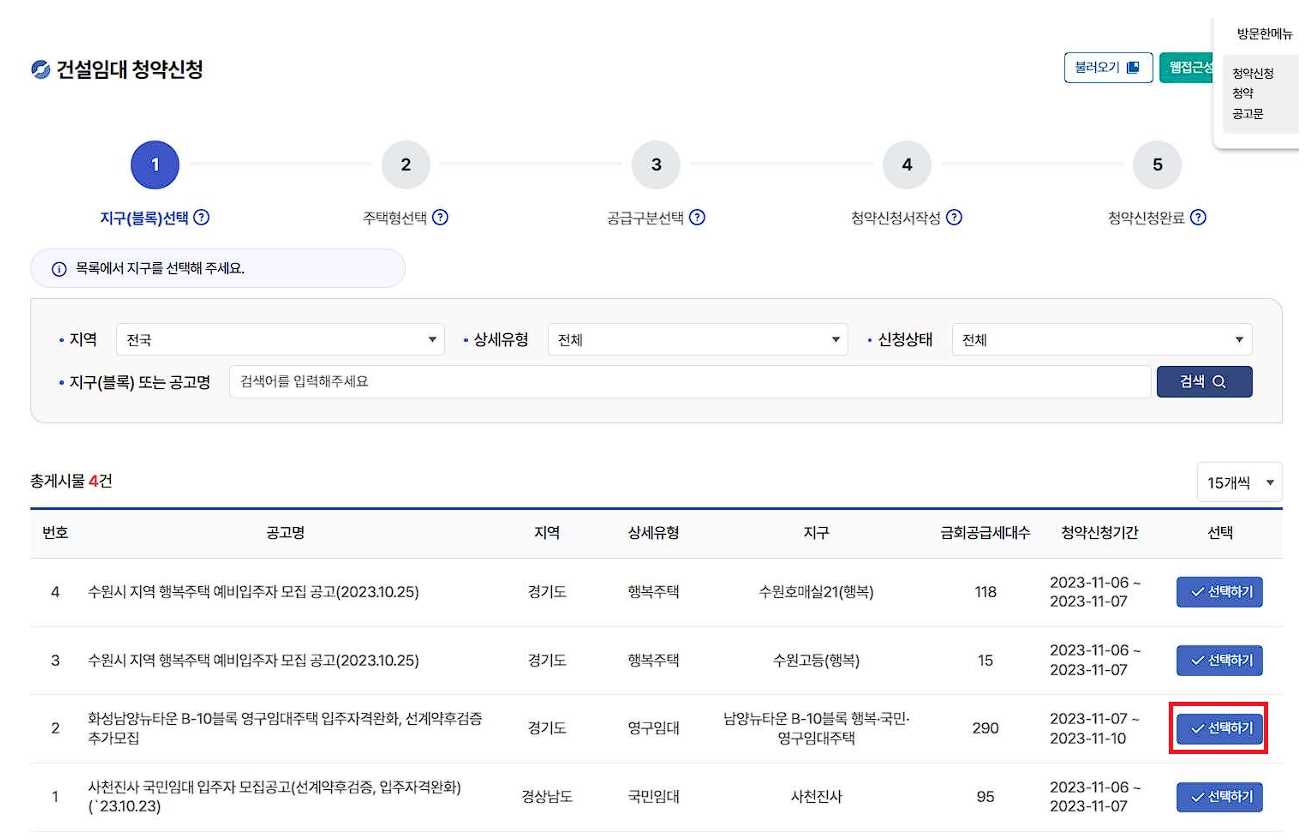The height and width of the screenshot is (840, 1310).
Task: Click the help icon next to 주택형선택
Action: click(440, 217)
